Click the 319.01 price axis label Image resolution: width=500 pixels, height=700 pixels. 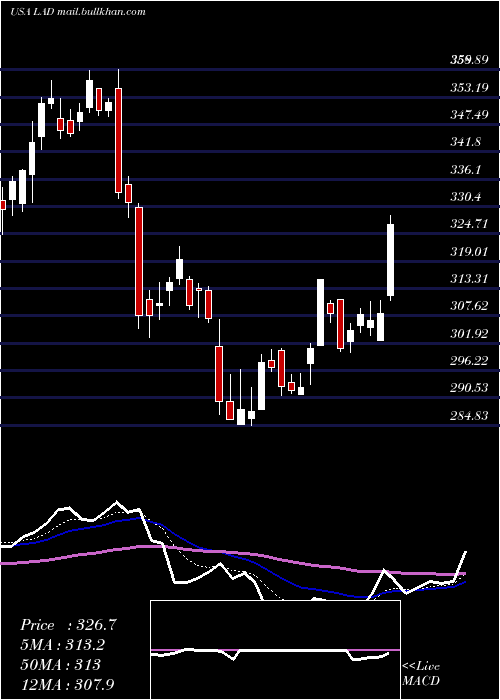coord(468,251)
